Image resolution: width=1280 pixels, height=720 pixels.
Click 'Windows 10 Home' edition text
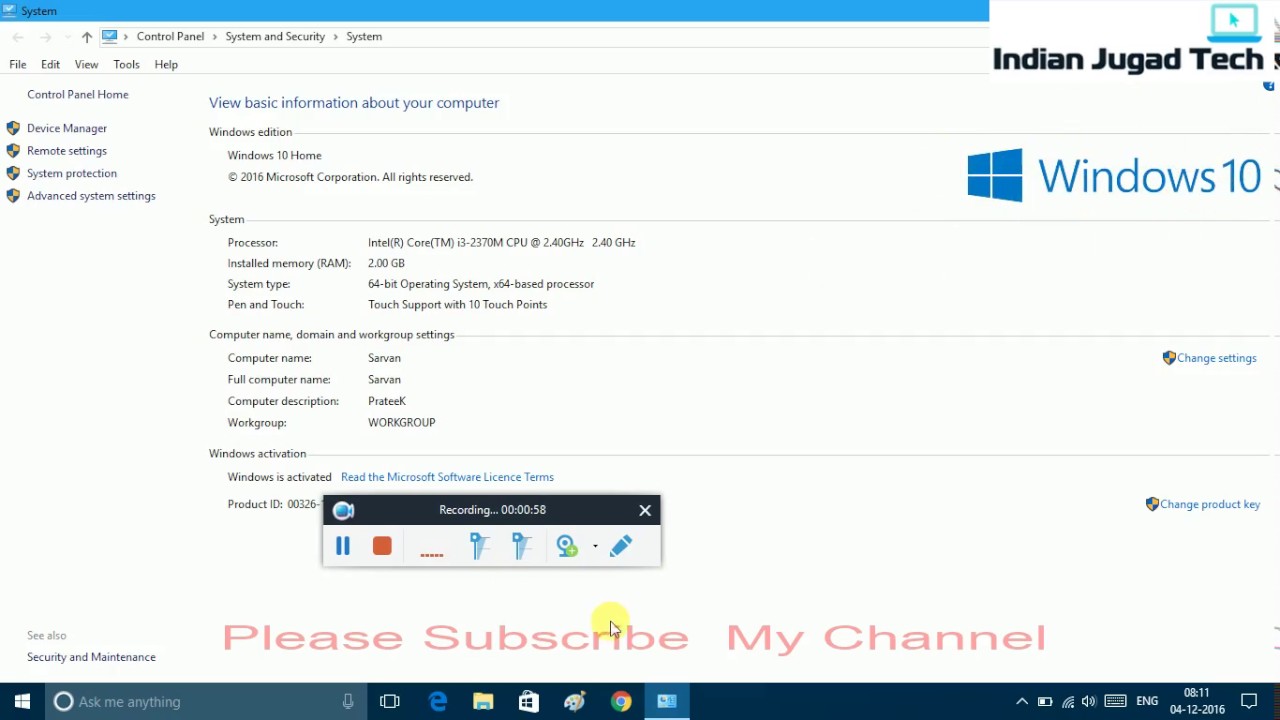tap(274, 155)
